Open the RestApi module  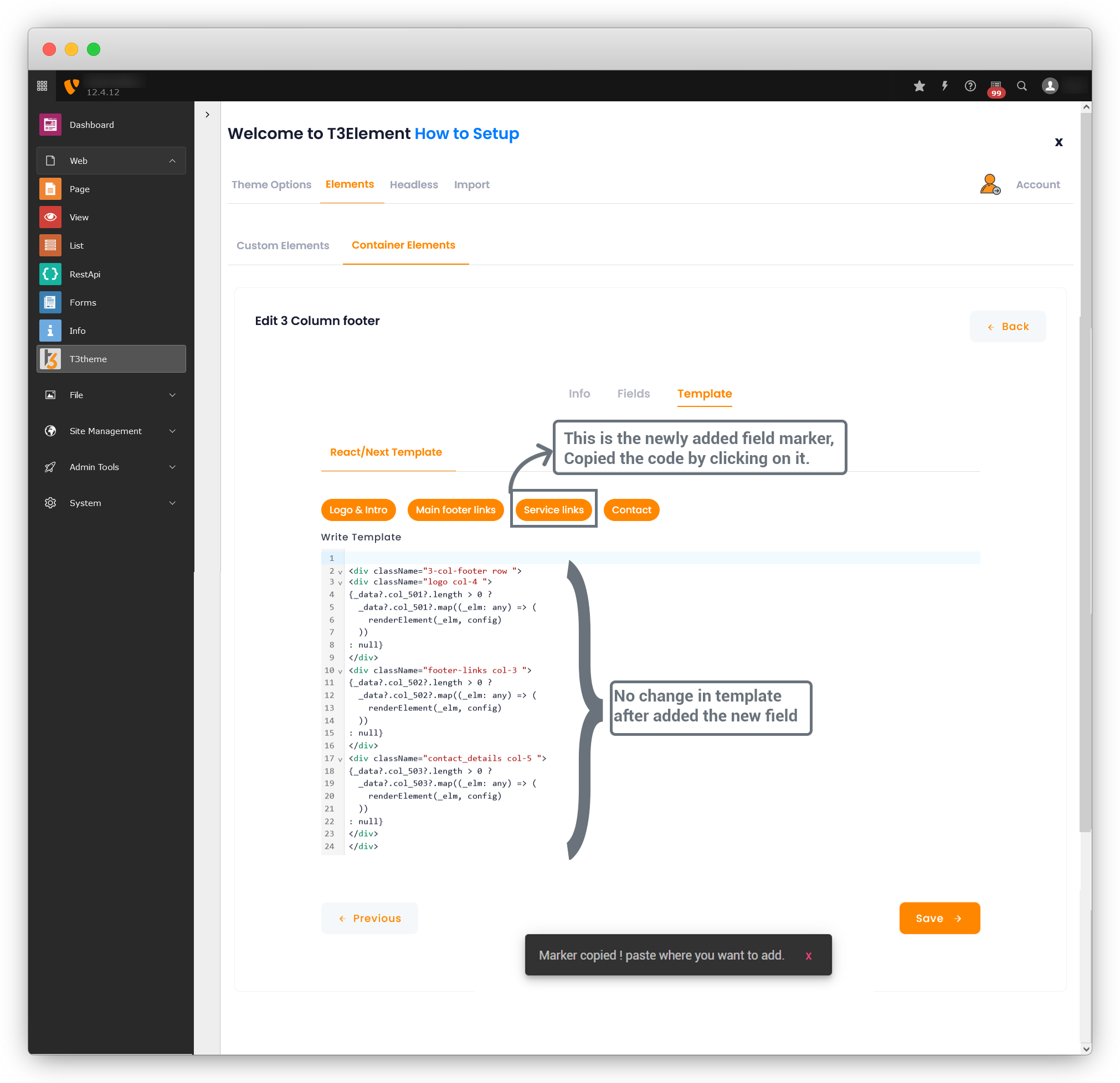pos(111,274)
